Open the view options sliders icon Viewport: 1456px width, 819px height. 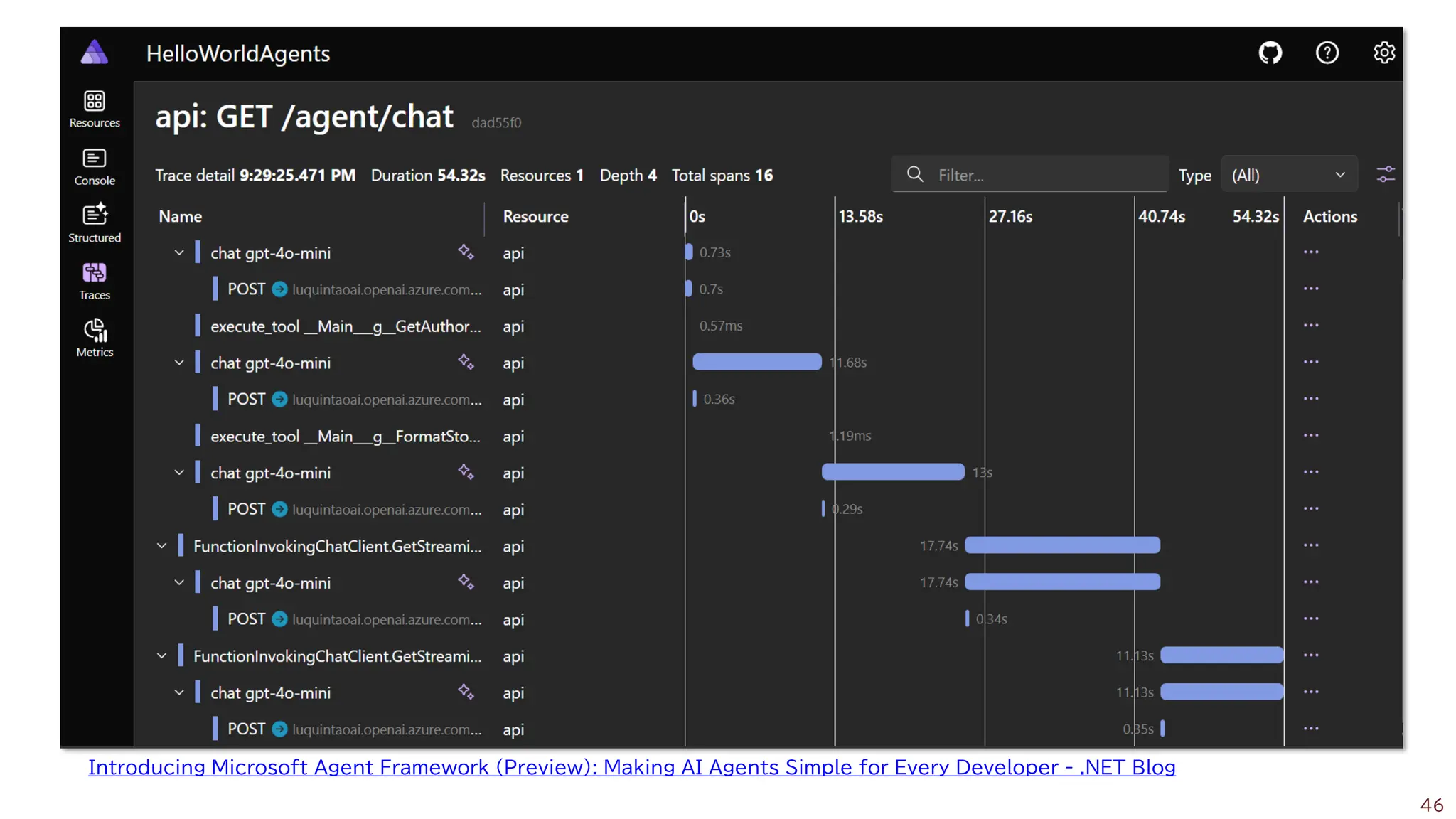pos(1385,174)
